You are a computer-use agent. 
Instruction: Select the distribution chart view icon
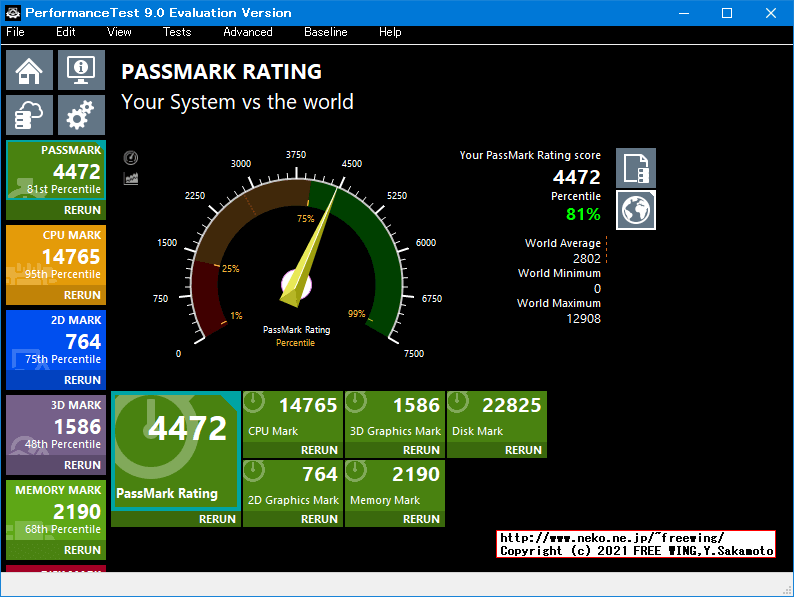(131, 178)
